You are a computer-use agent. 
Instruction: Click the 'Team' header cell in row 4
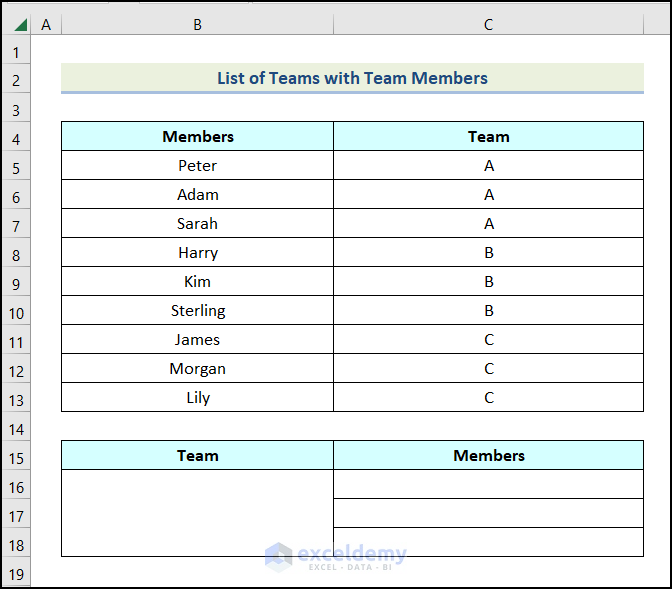488,137
